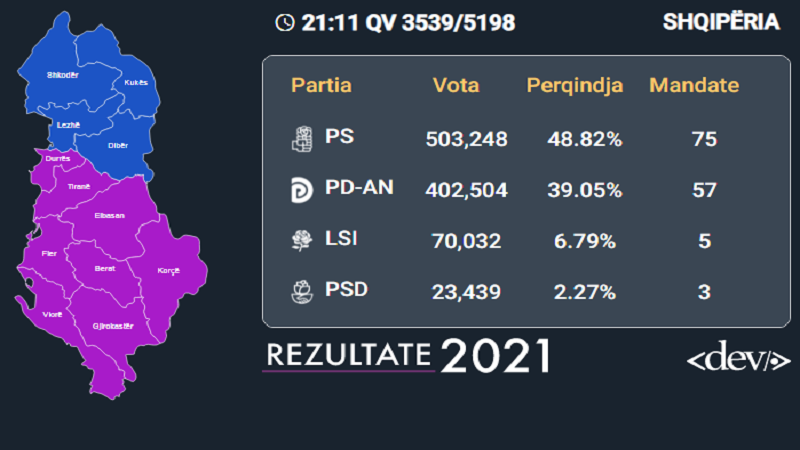Click the REZULTATE 2021 heading
This screenshot has width=800, height=450.
[409, 355]
